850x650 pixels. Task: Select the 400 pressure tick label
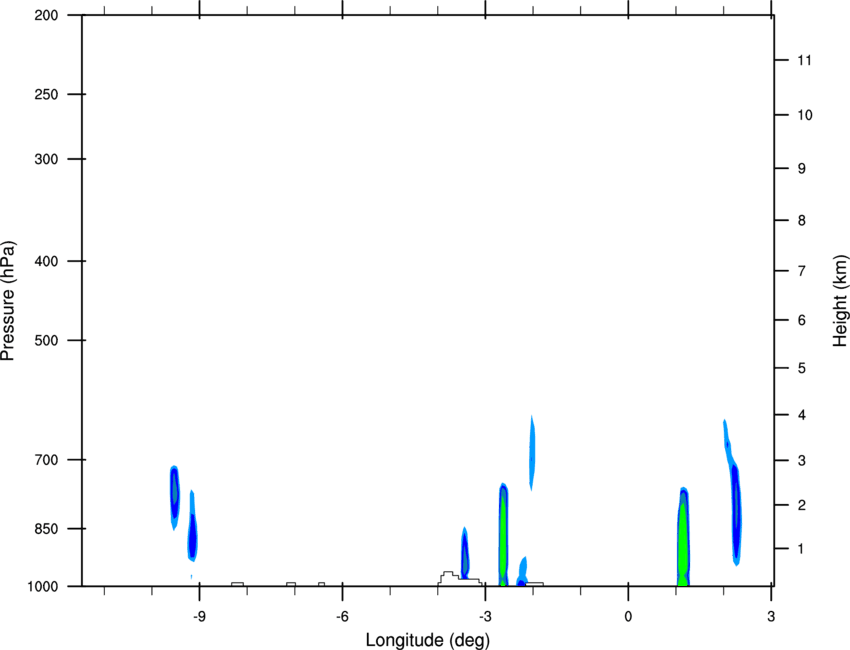46,261
